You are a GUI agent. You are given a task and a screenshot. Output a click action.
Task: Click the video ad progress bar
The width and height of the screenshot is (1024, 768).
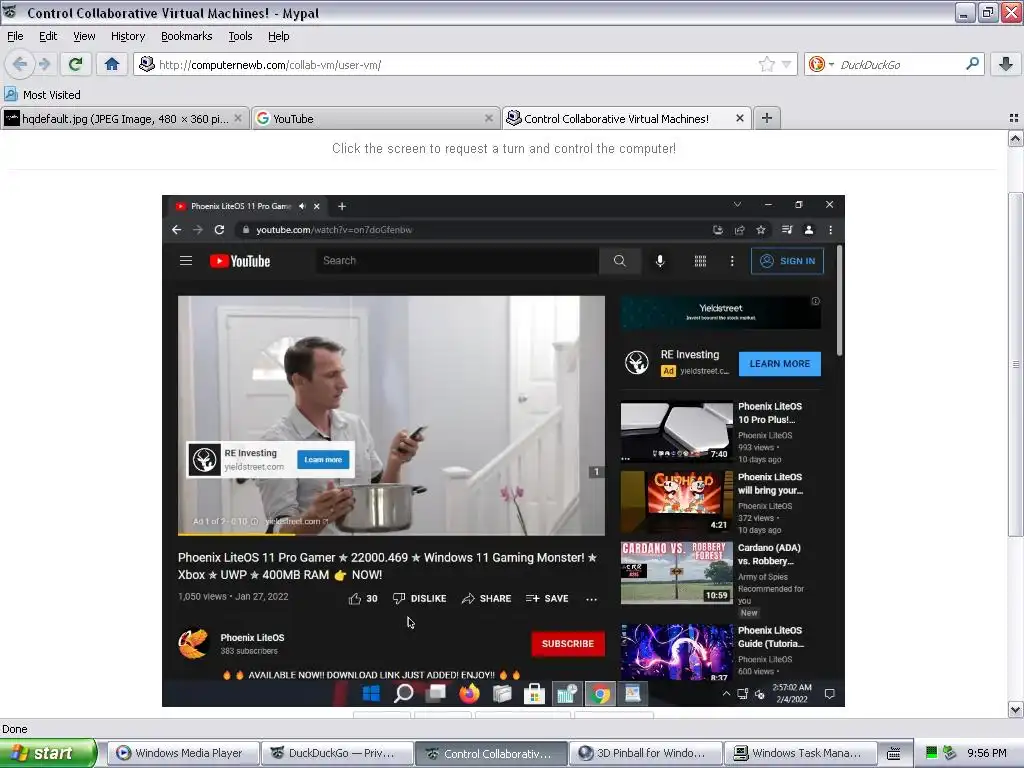tap(391, 534)
